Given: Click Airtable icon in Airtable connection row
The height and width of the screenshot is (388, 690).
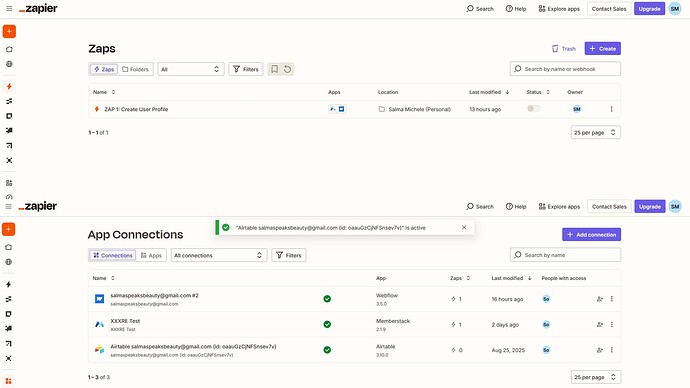Looking at the screenshot, I should (99, 350).
